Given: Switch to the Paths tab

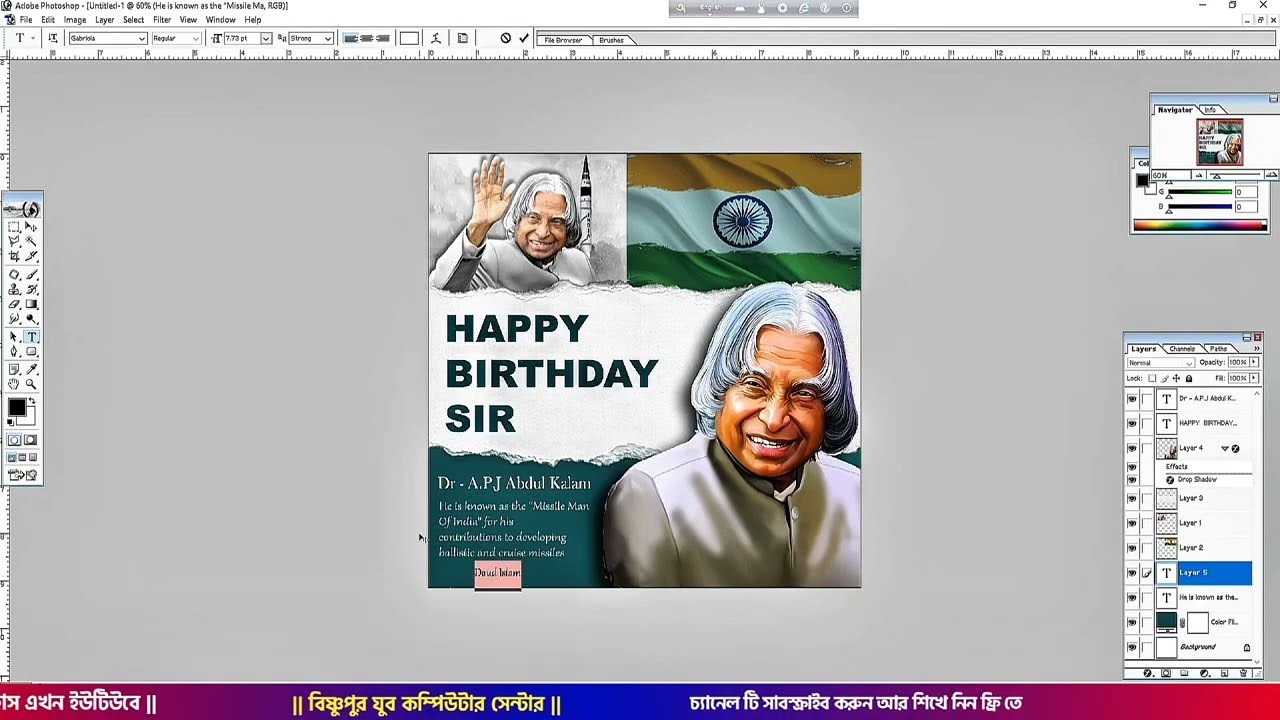Looking at the screenshot, I should pyautogui.click(x=1218, y=349).
